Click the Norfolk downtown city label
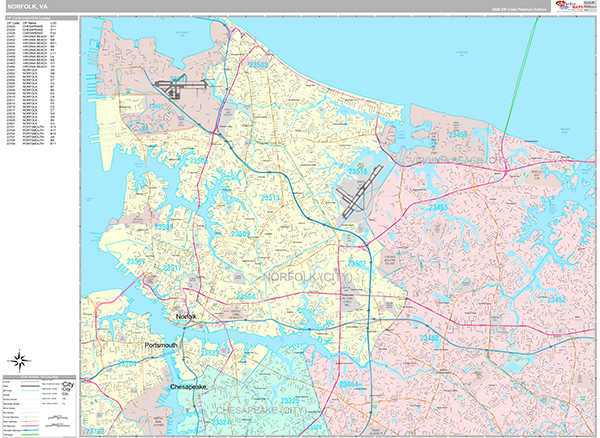Viewport: 600px width, 438px height. coord(188,316)
